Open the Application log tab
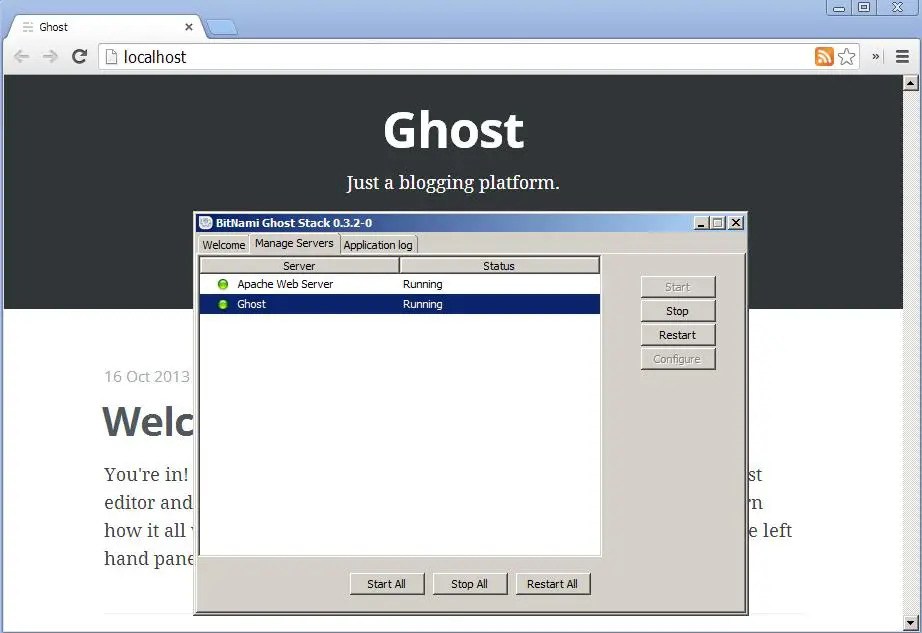This screenshot has height=633, width=922. pos(378,245)
